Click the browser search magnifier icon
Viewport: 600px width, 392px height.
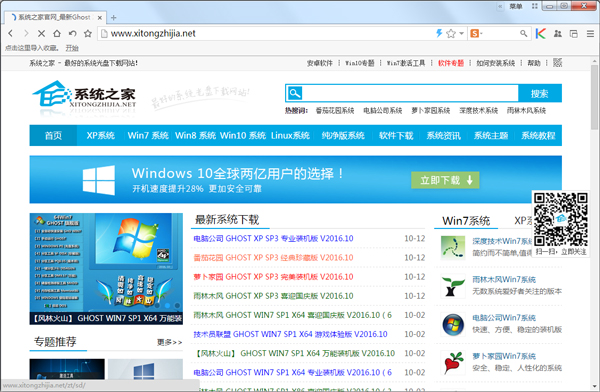[x=523, y=34]
